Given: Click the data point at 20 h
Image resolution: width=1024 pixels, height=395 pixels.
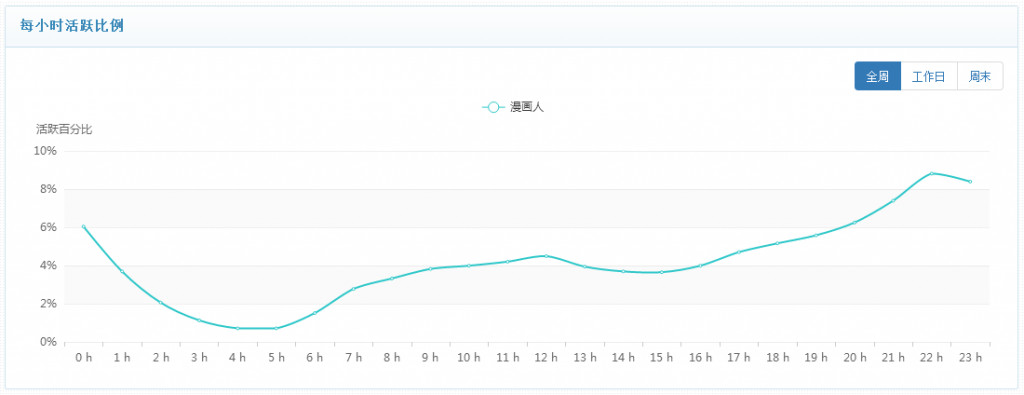Looking at the screenshot, I should point(854,223).
